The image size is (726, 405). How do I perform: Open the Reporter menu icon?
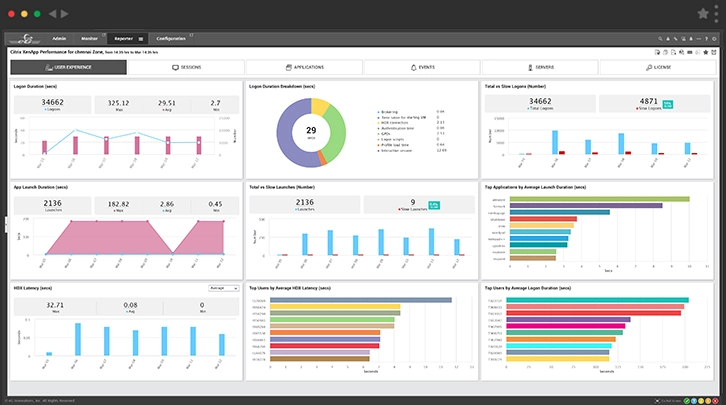click(x=141, y=39)
